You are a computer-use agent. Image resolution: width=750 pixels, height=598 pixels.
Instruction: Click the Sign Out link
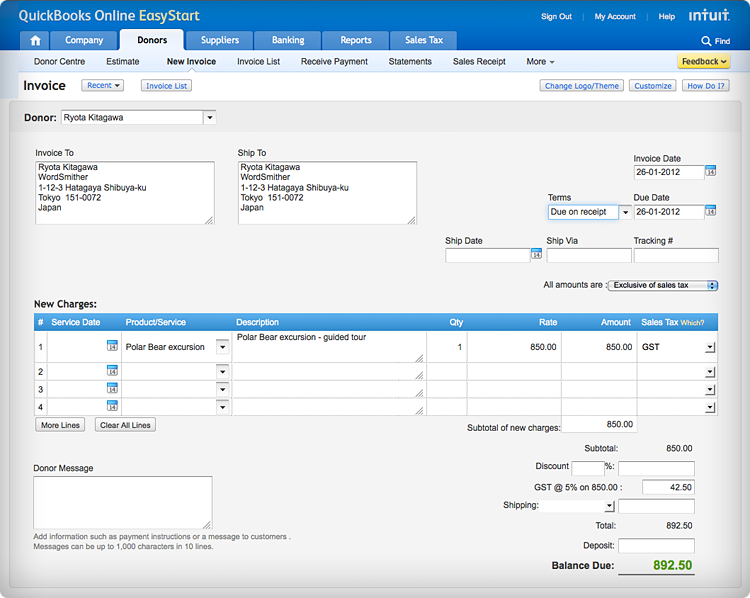[x=556, y=16]
